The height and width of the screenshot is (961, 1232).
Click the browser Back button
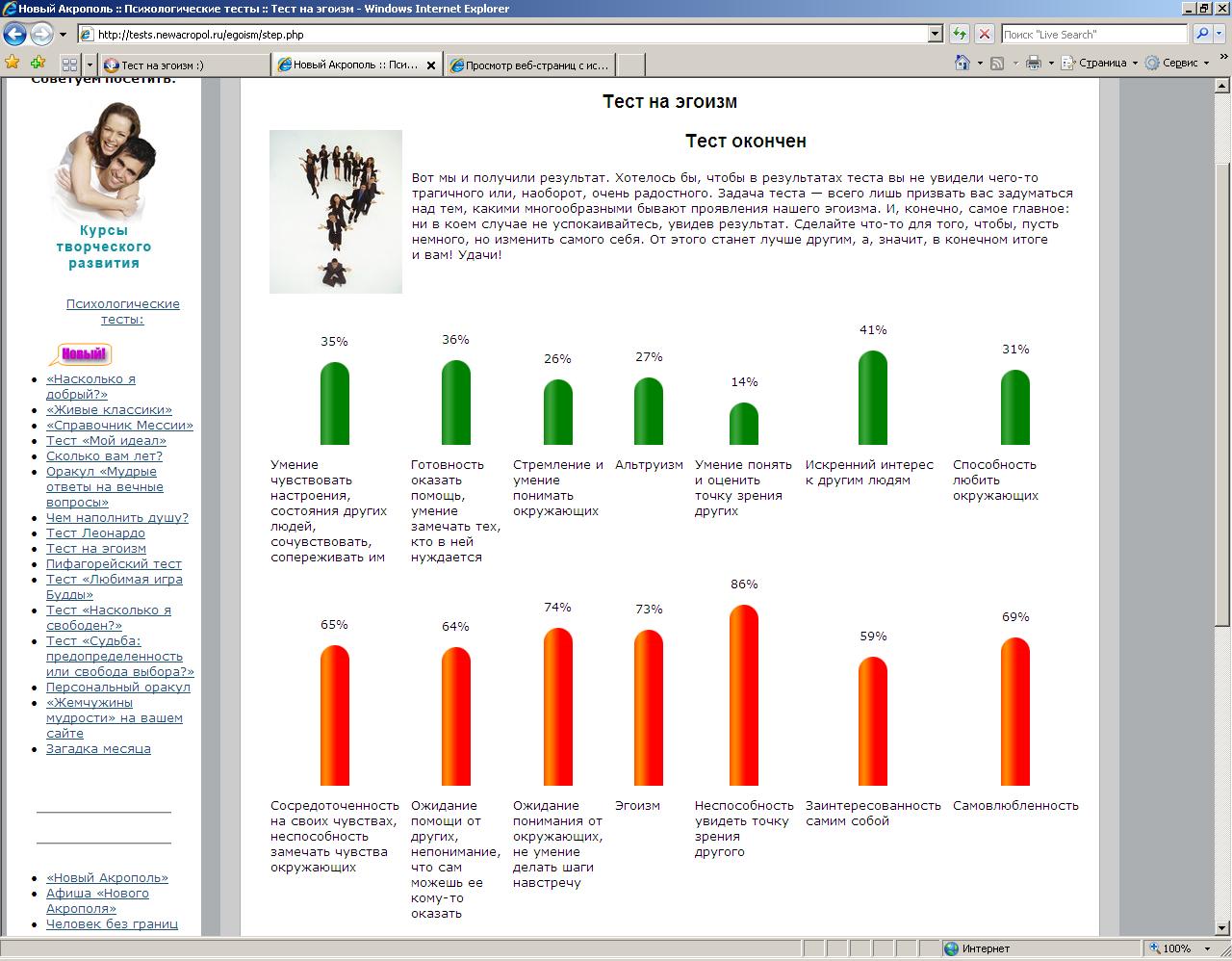click(x=14, y=35)
